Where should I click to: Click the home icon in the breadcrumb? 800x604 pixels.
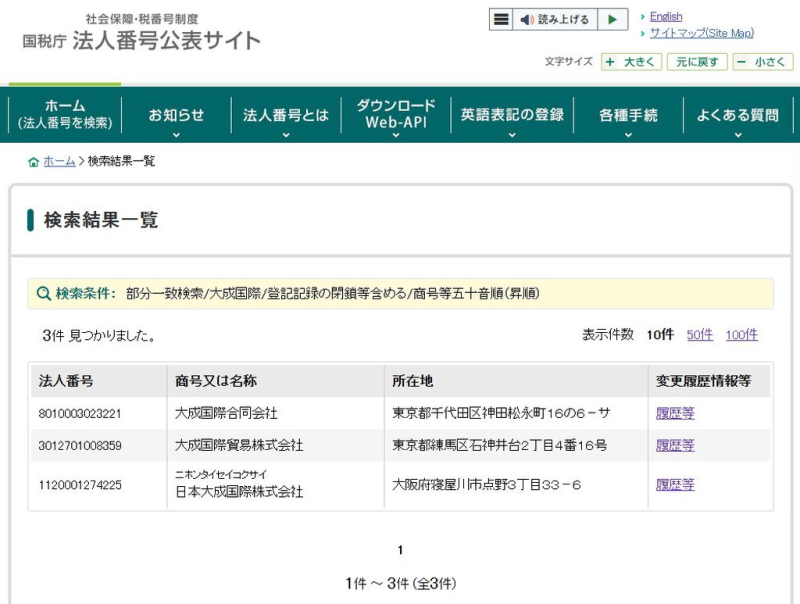[x=34, y=162]
